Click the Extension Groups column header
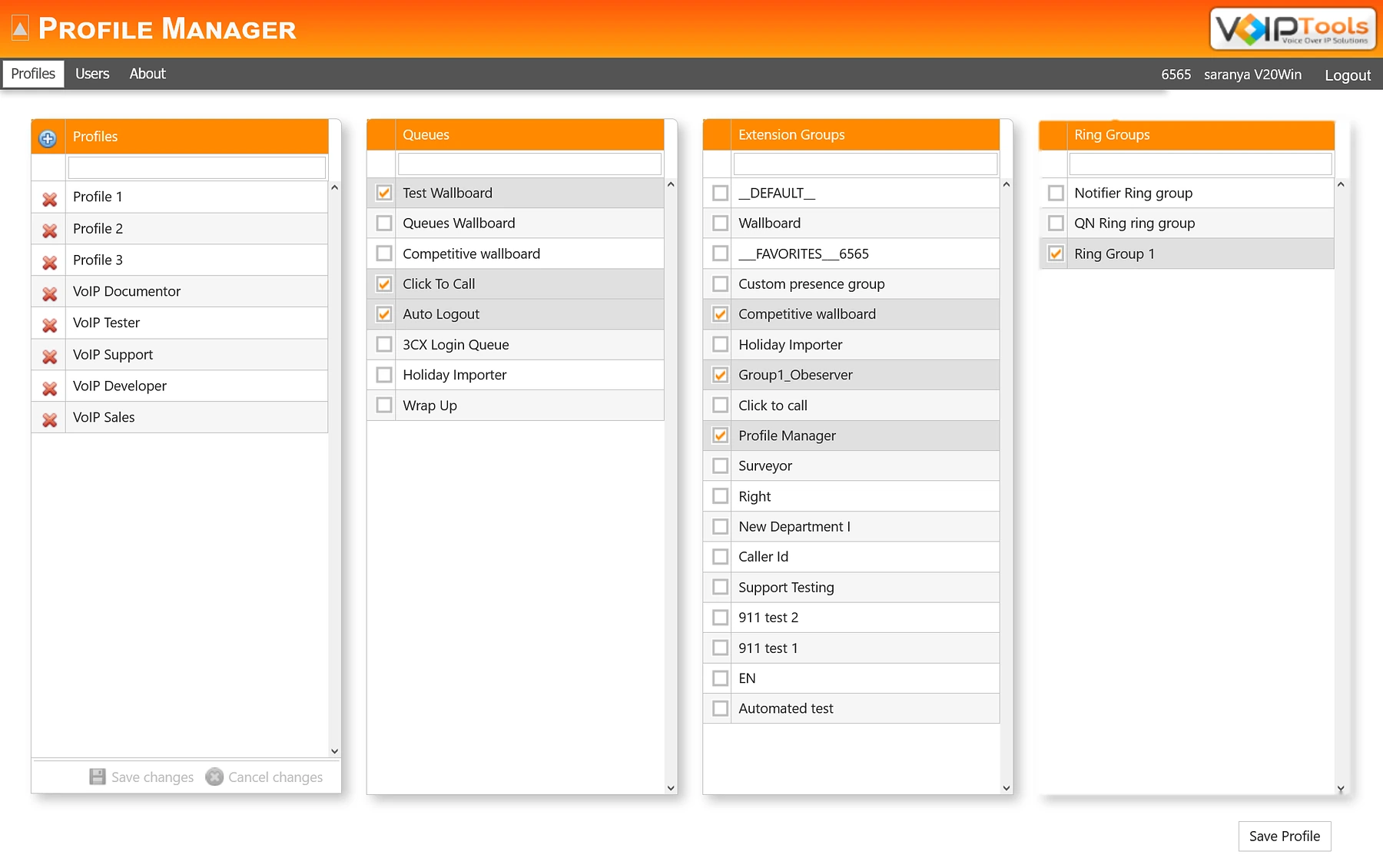1383x868 pixels. tap(865, 134)
